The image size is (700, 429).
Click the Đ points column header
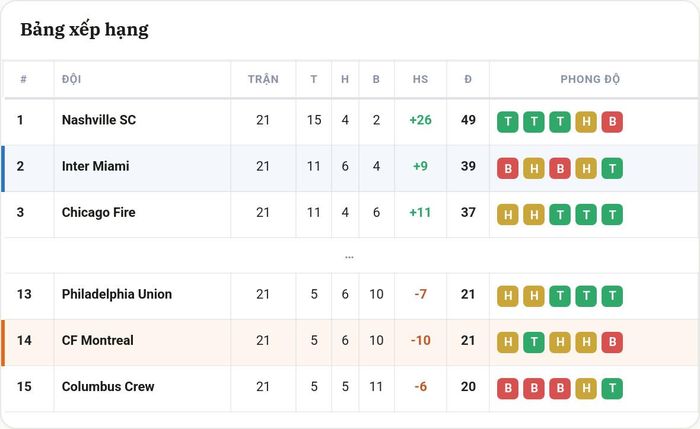pos(468,79)
